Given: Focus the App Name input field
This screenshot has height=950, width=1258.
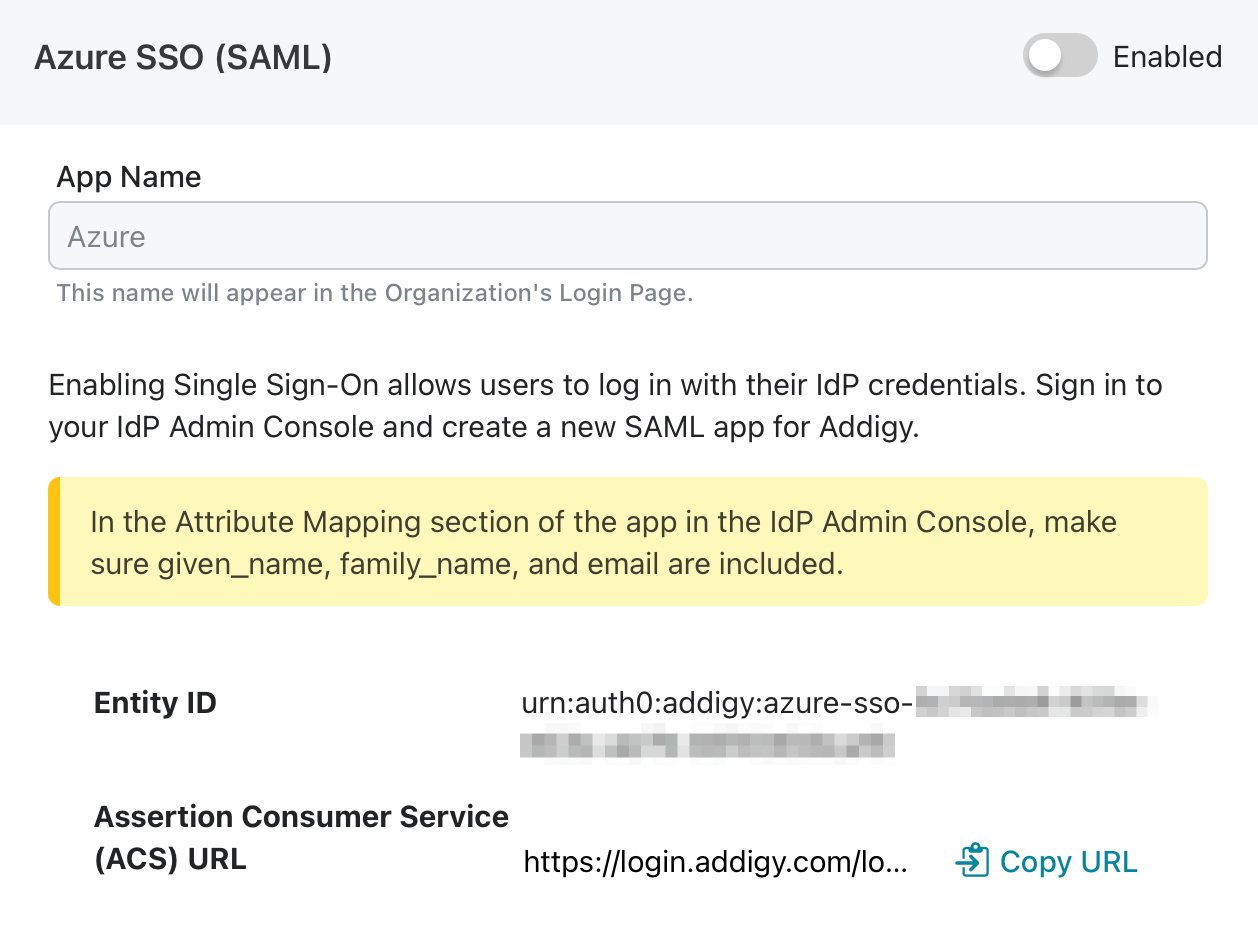Looking at the screenshot, I should click(x=627, y=236).
